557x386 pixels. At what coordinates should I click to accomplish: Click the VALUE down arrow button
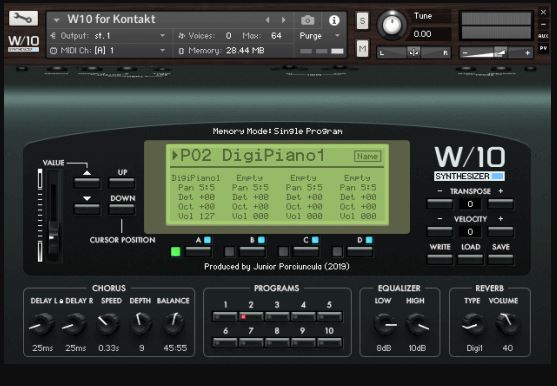click(x=87, y=209)
